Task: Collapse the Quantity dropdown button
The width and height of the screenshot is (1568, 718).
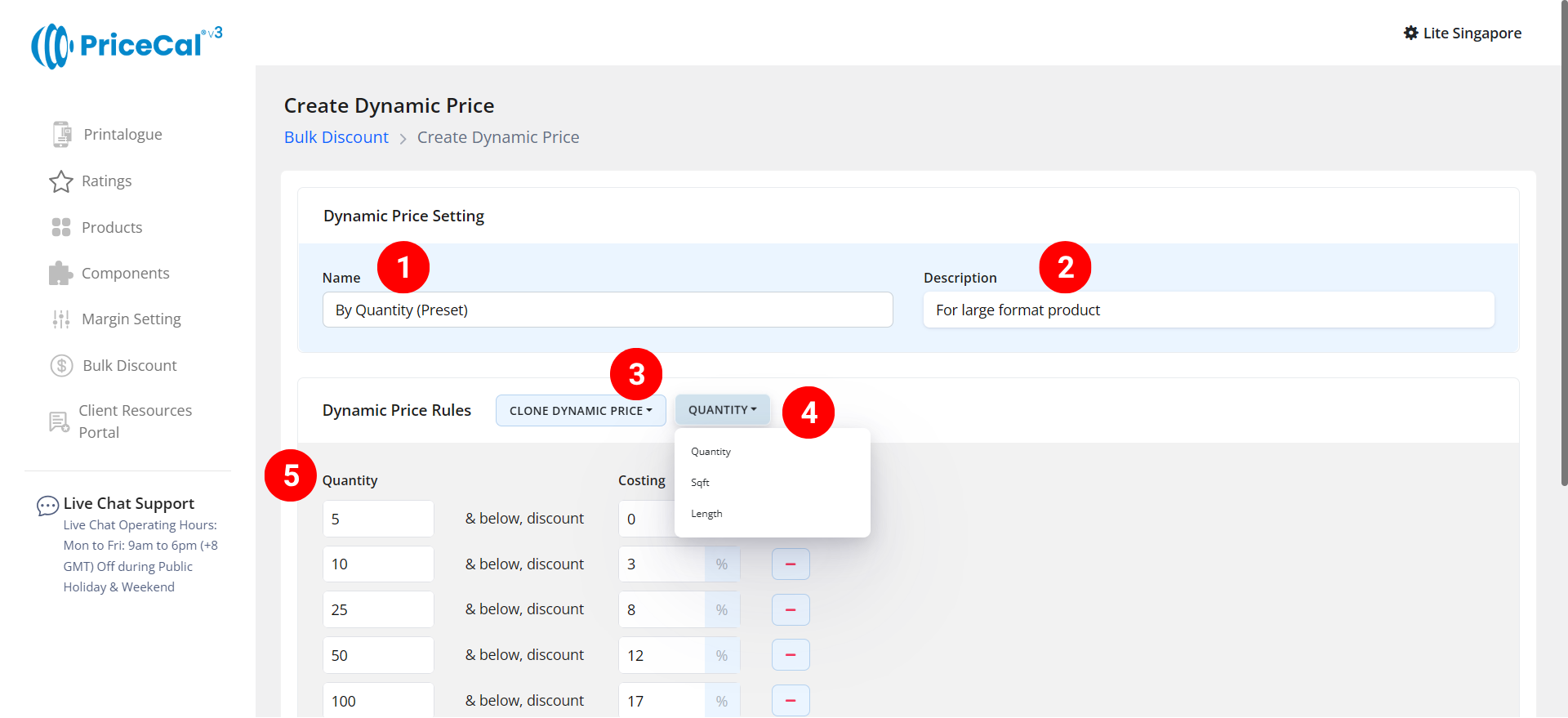Action: coord(722,410)
